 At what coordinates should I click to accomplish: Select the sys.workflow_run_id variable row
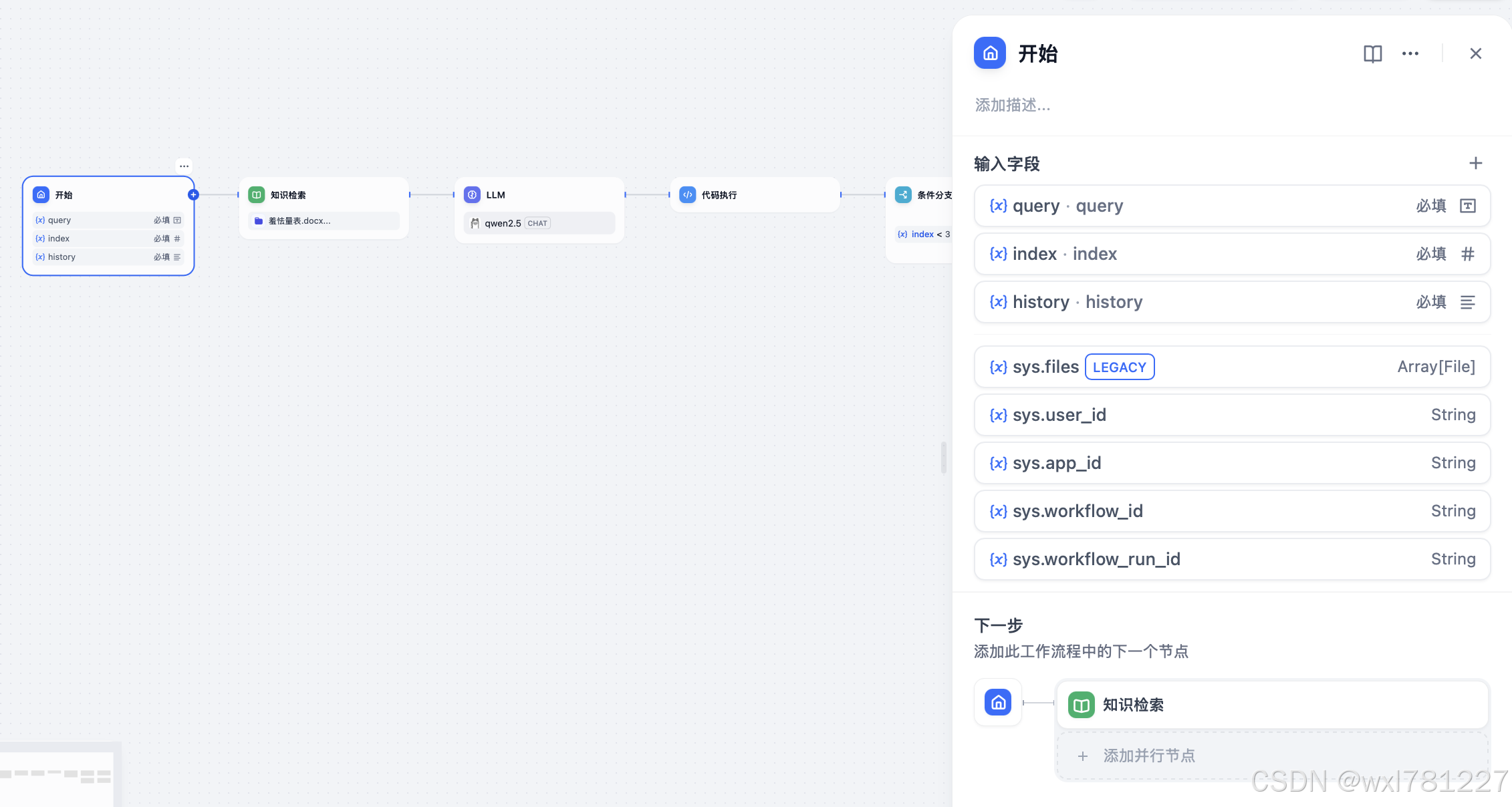point(1232,559)
